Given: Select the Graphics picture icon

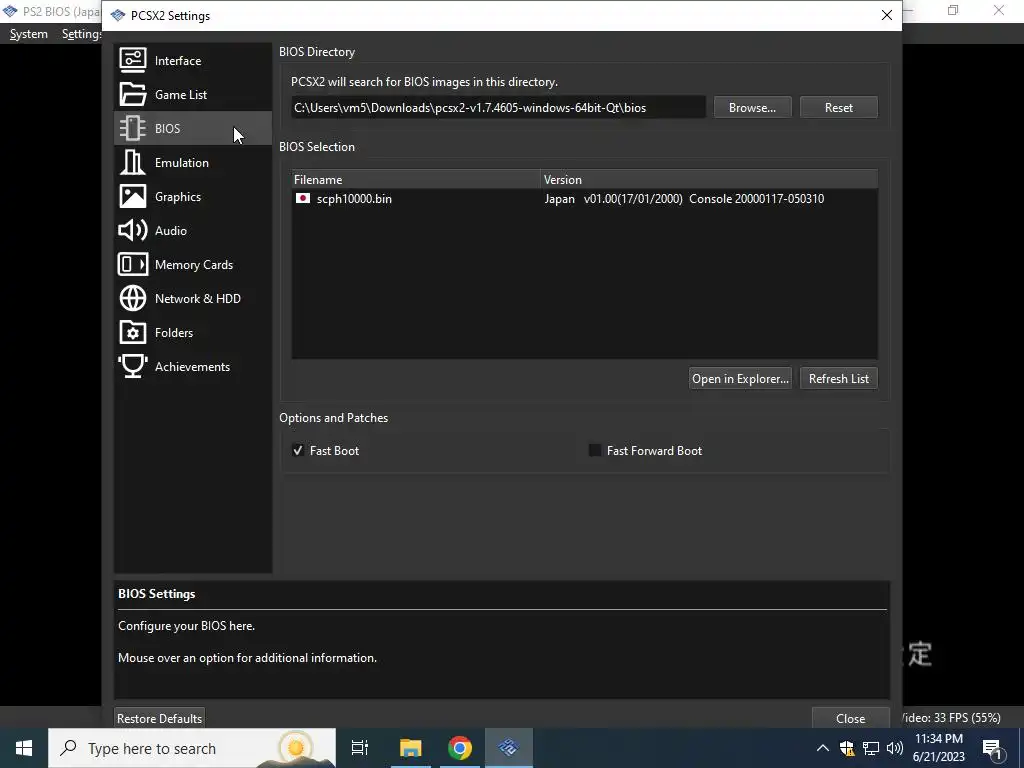Looking at the screenshot, I should click(x=133, y=196).
